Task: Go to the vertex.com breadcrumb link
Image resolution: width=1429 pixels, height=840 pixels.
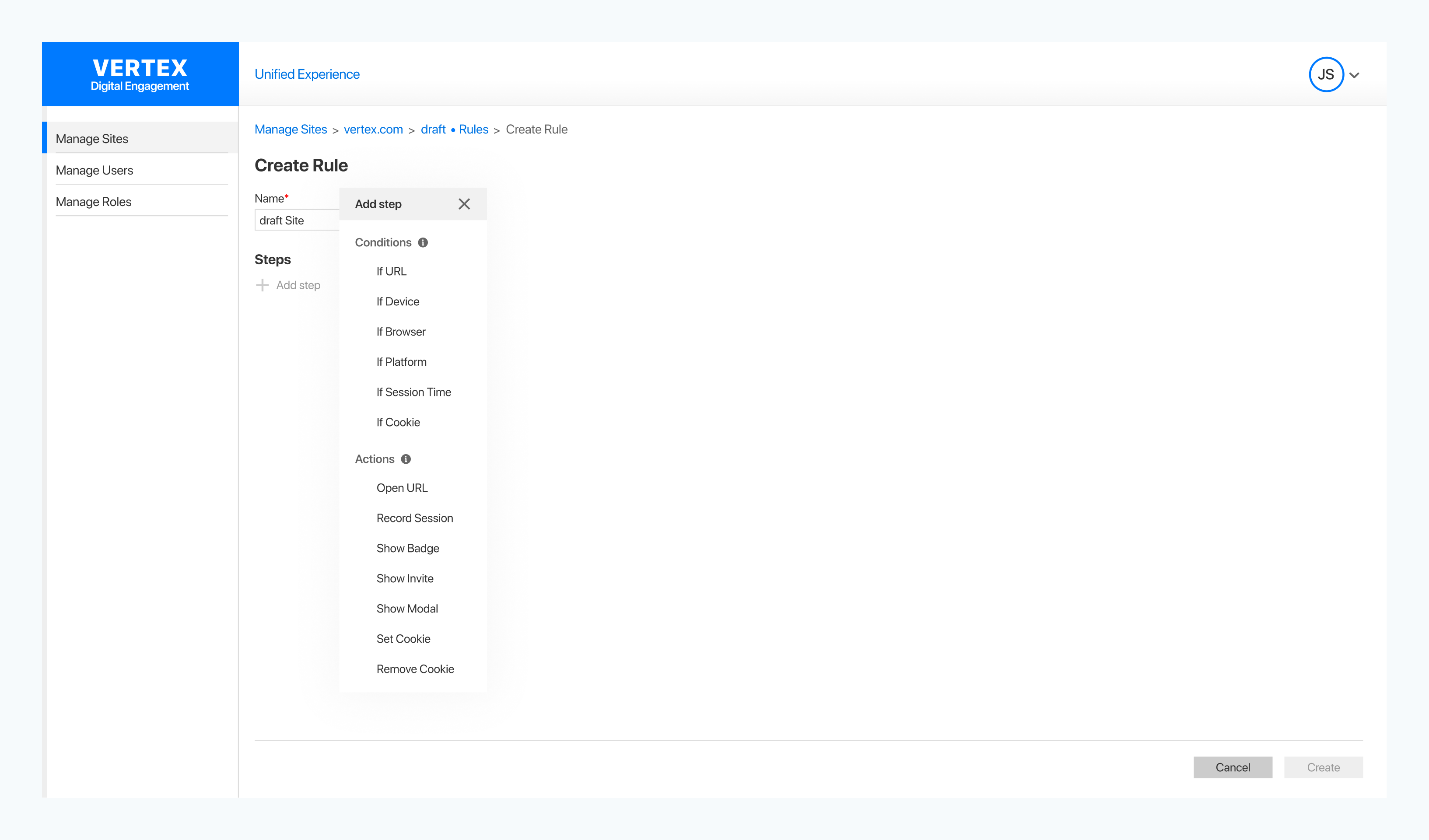Action: pyautogui.click(x=373, y=130)
